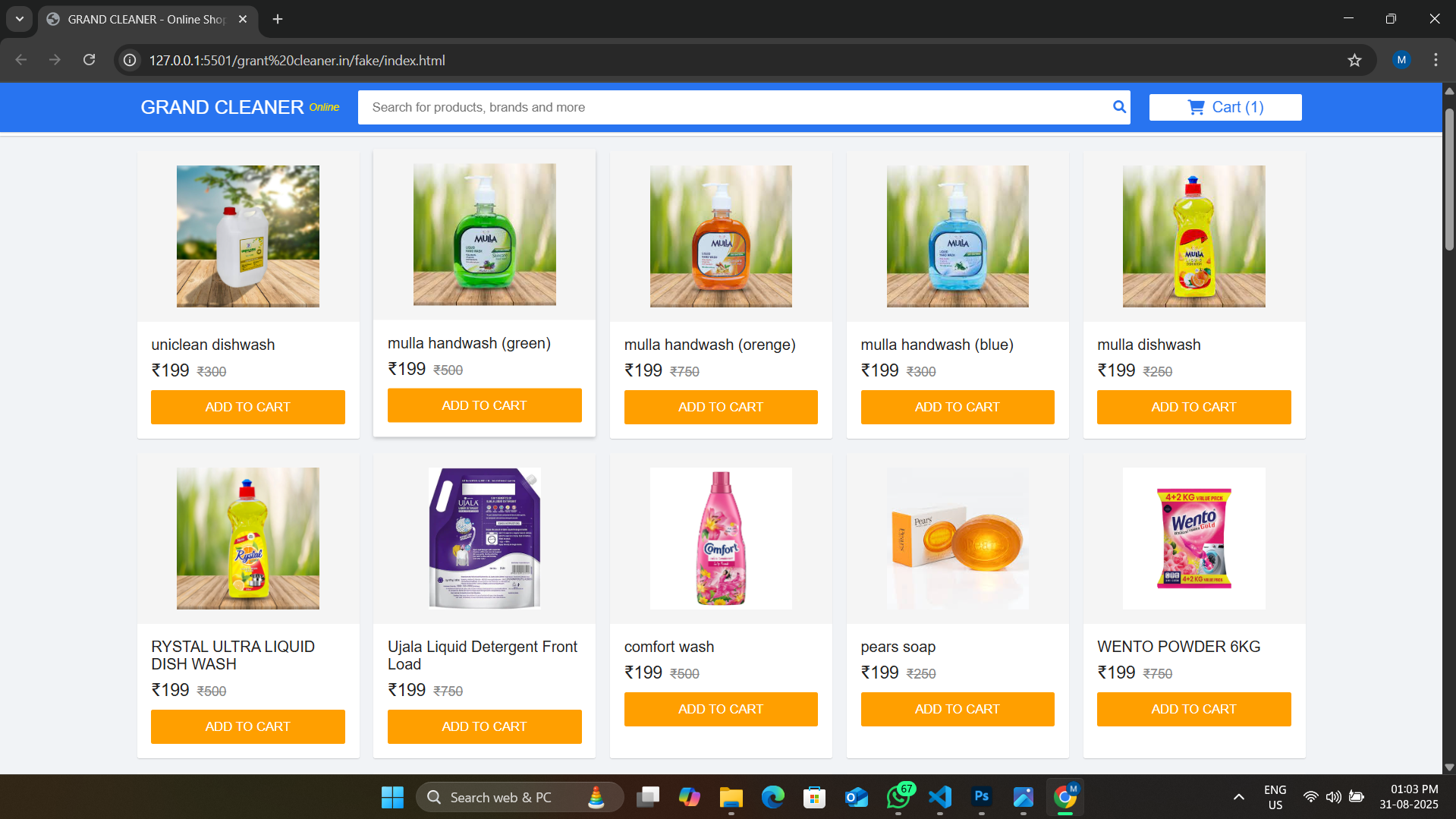Screen dimensions: 1456x819
Task: Click the 'uniclean dishwash' product title
Action: pyautogui.click(x=213, y=345)
